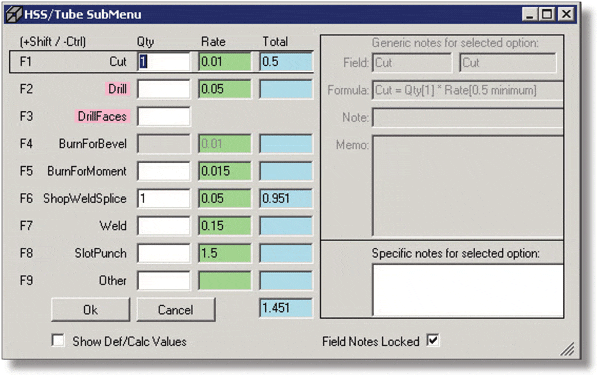Click the empty Other rate field
Screen dimensions: 600x378
(x=225, y=280)
